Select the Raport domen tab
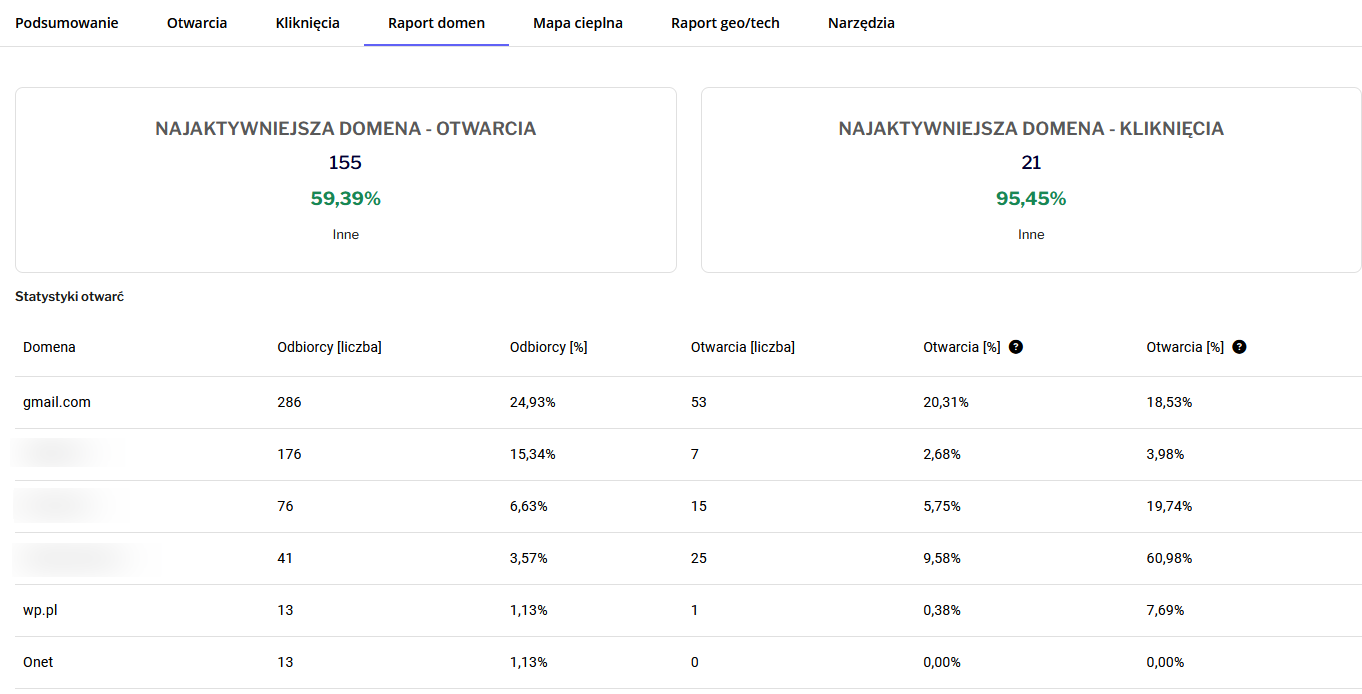 (436, 23)
